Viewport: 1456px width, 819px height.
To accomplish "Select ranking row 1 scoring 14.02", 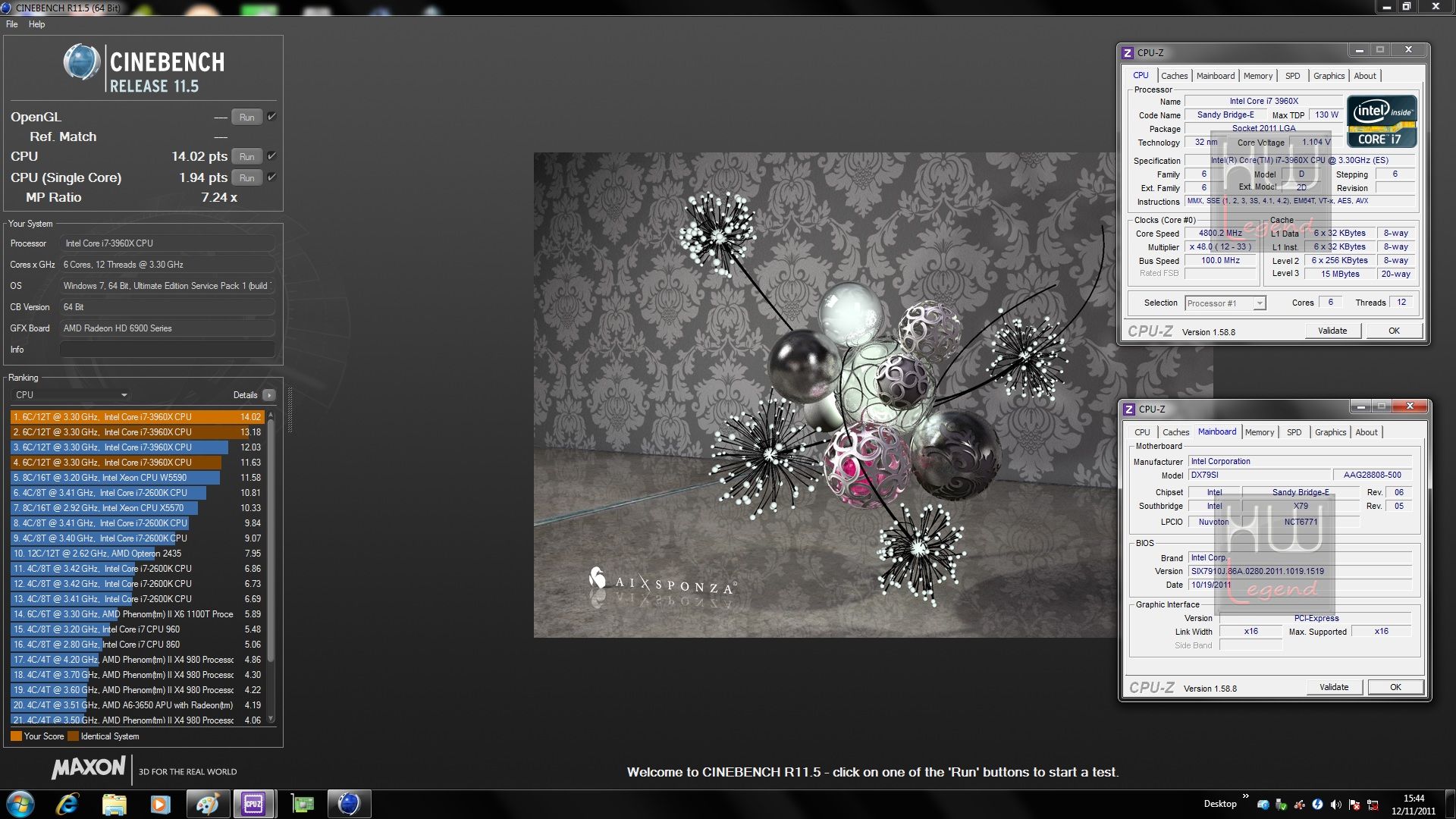I will point(137,417).
